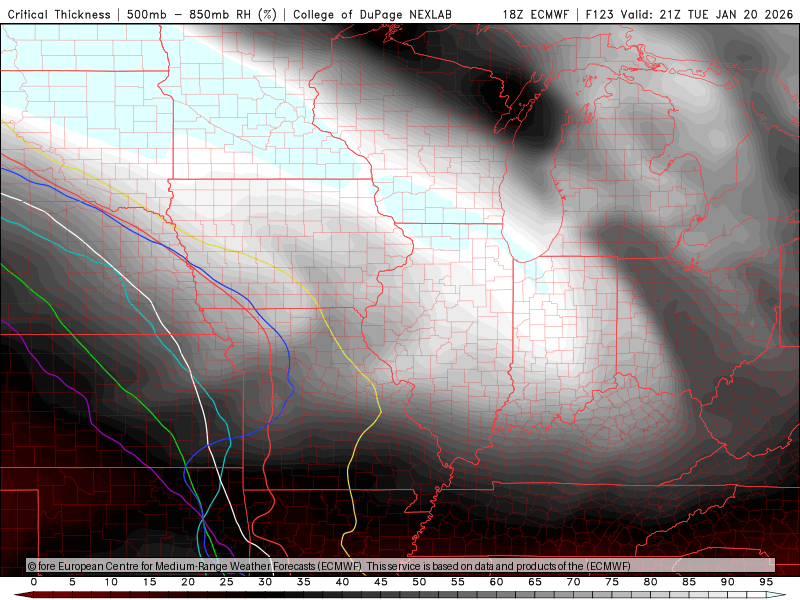Click the "80" value on the color scale
Screen dimensions: 800x600
(x=651, y=582)
